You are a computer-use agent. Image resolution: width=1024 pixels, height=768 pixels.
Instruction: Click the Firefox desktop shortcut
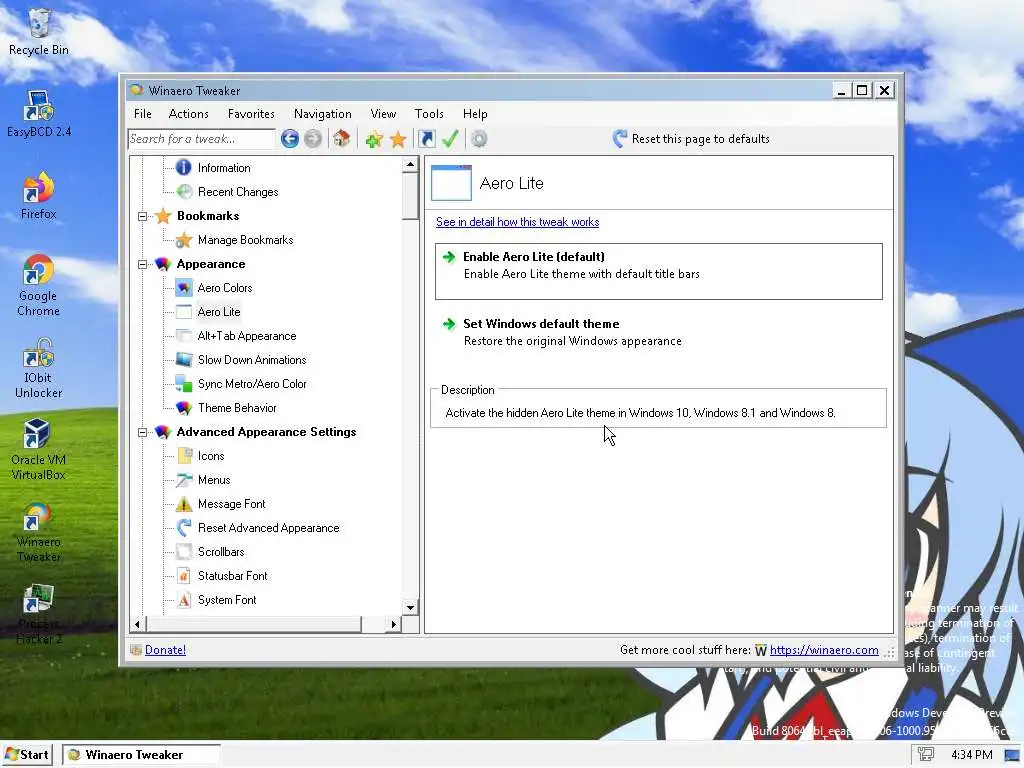(x=39, y=196)
